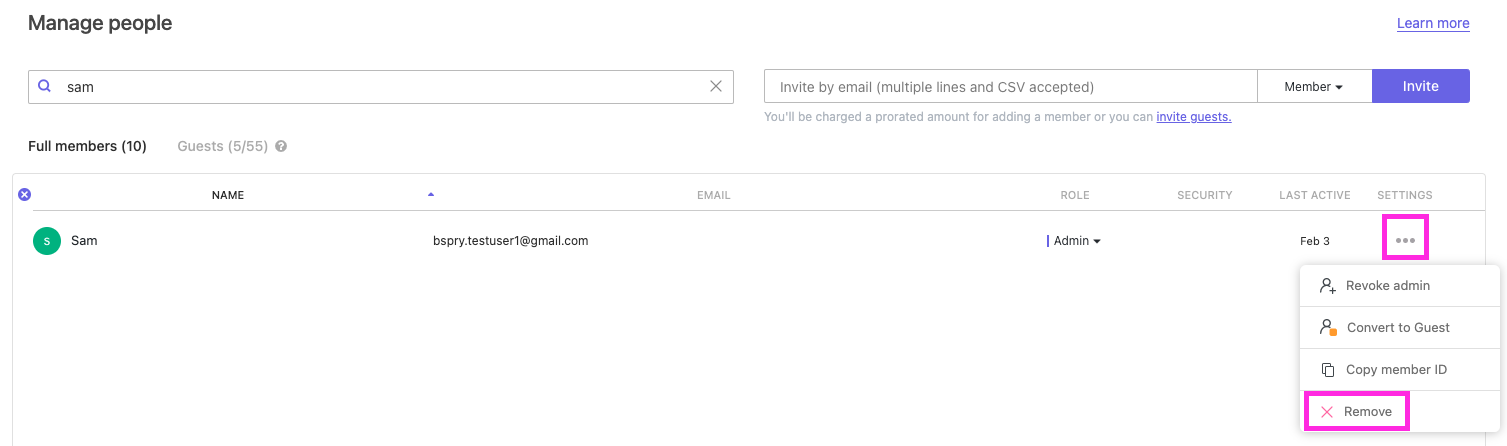Click the Revoke admin person icon
This screenshot has width=1507, height=446.
point(1328,286)
